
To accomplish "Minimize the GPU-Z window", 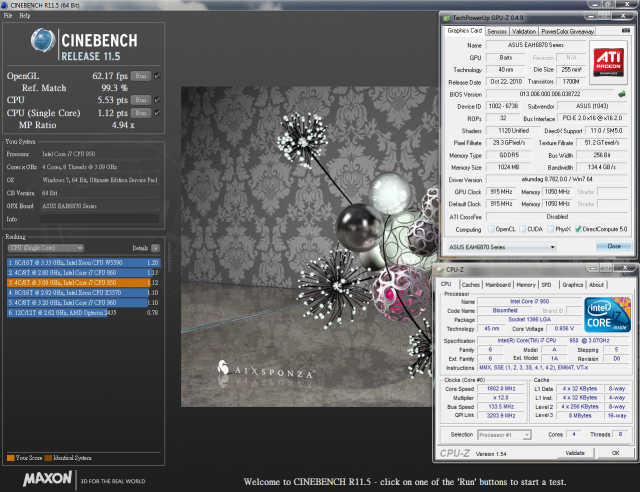I will click(x=591, y=16).
